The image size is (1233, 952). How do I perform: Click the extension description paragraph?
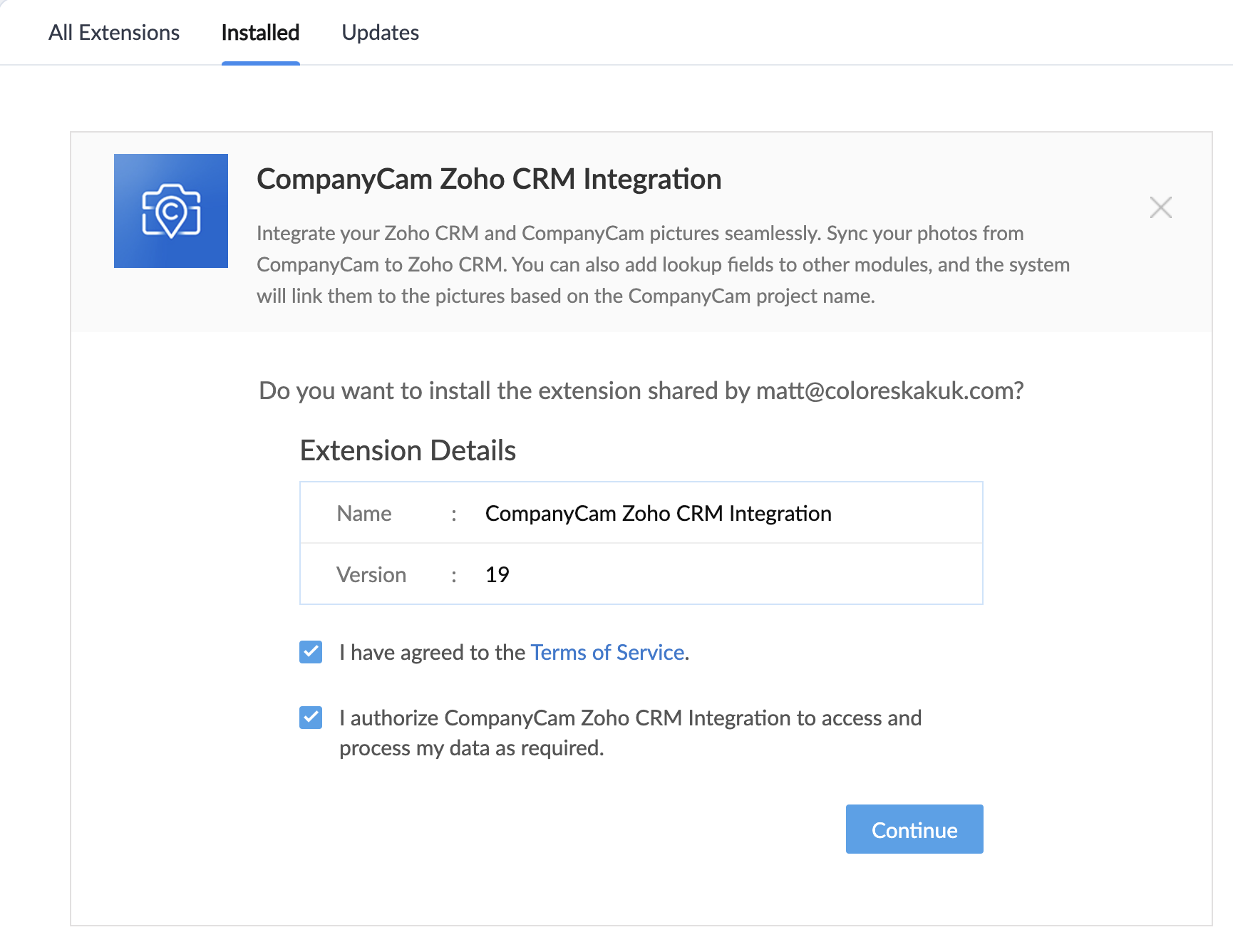[663, 264]
